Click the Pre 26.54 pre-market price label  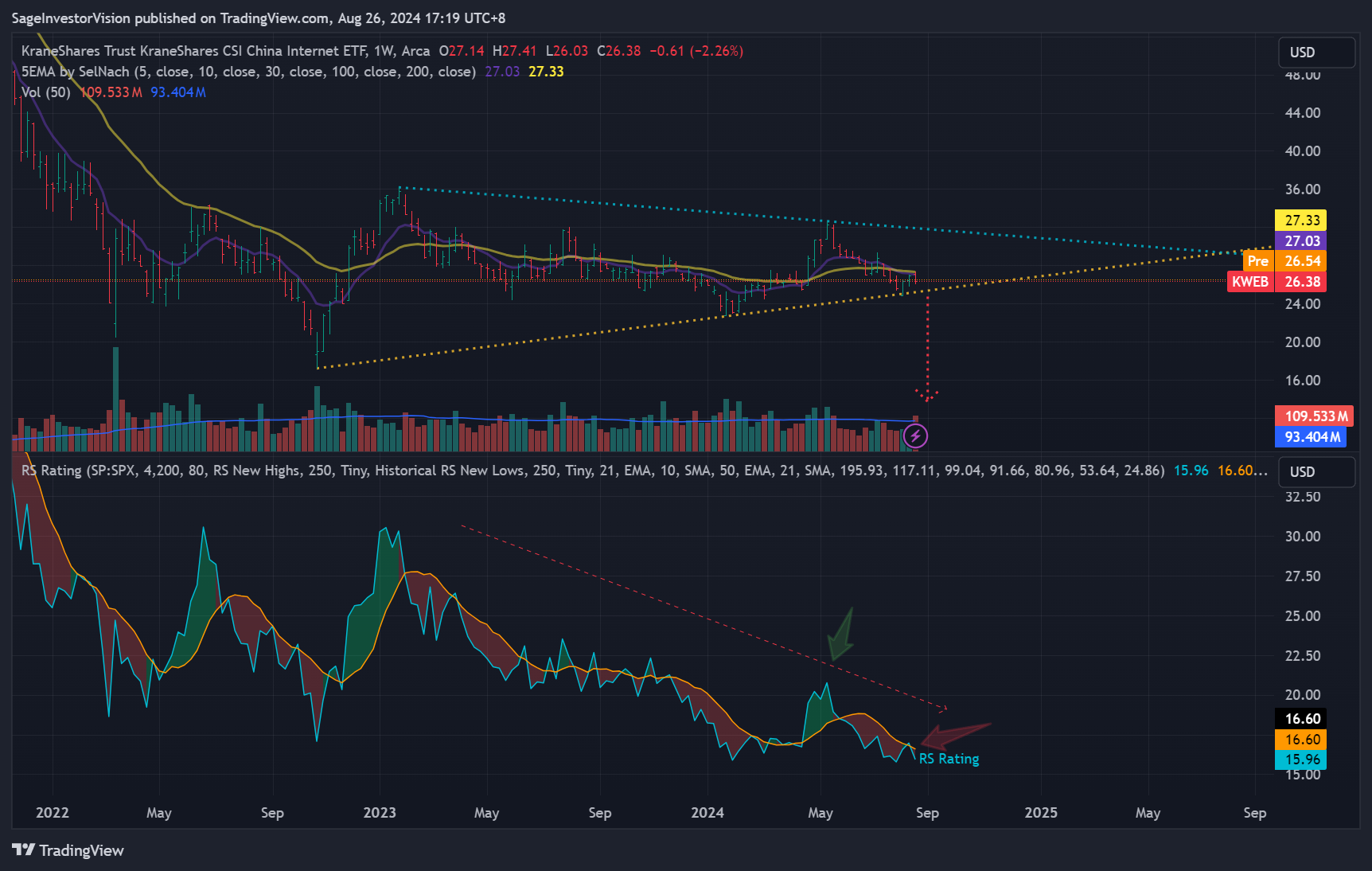click(1284, 261)
